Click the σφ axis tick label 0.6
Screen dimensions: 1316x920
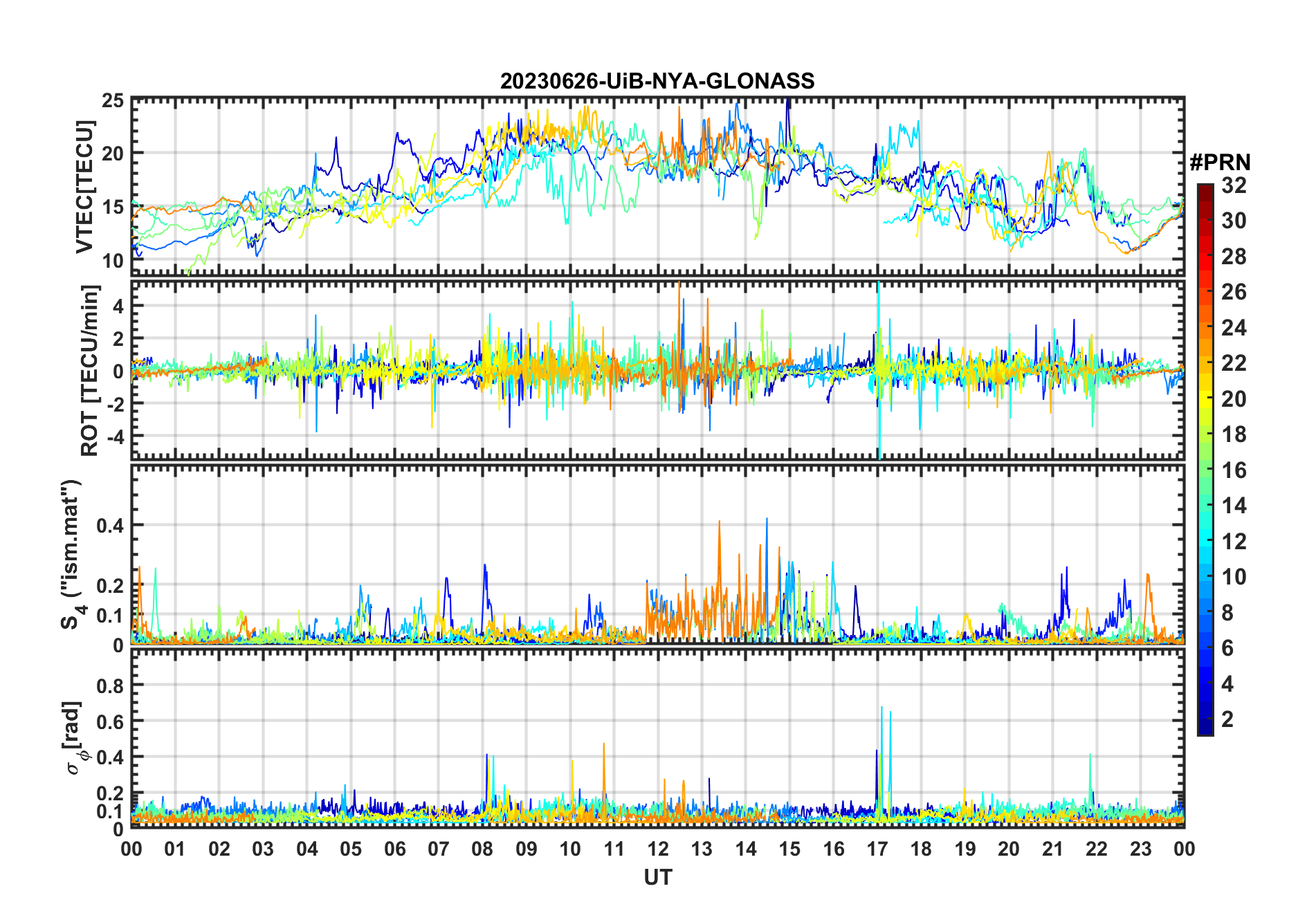(111, 721)
